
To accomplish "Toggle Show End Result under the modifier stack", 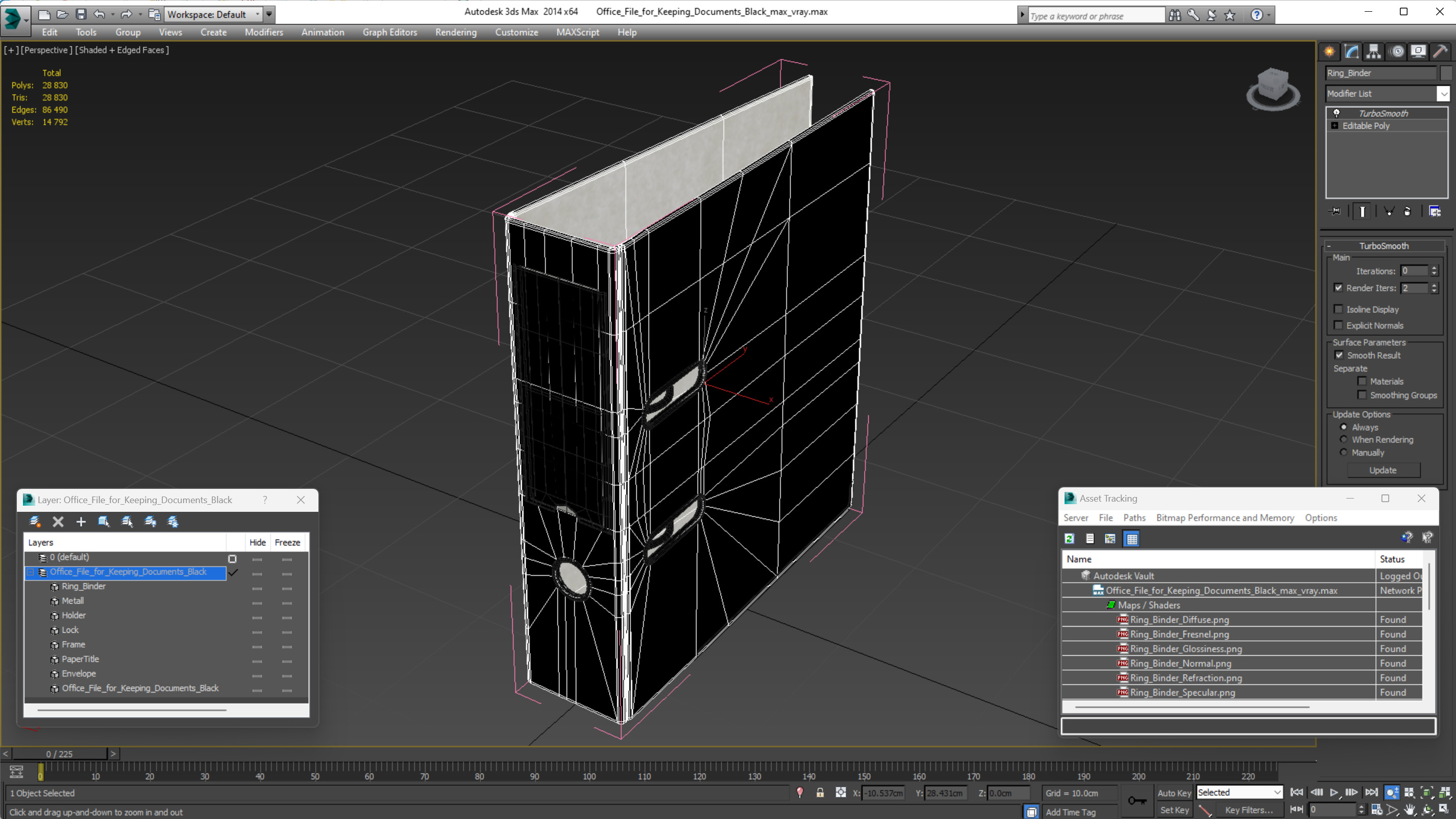I will pyautogui.click(x=1362, y=211).
